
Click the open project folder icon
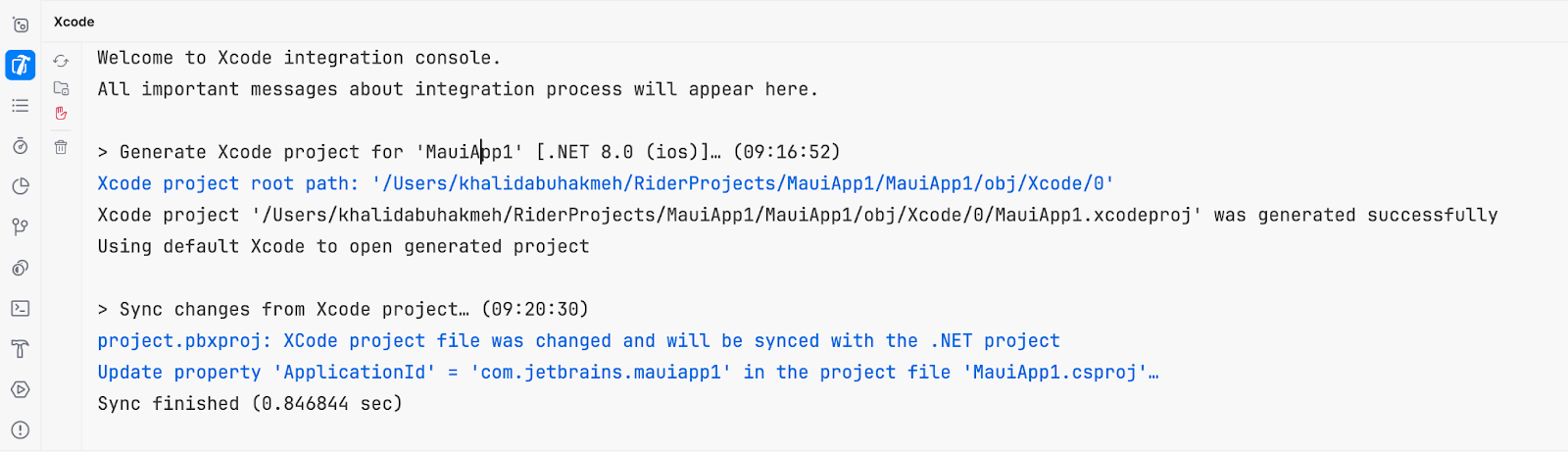click(x=61, y=88)
